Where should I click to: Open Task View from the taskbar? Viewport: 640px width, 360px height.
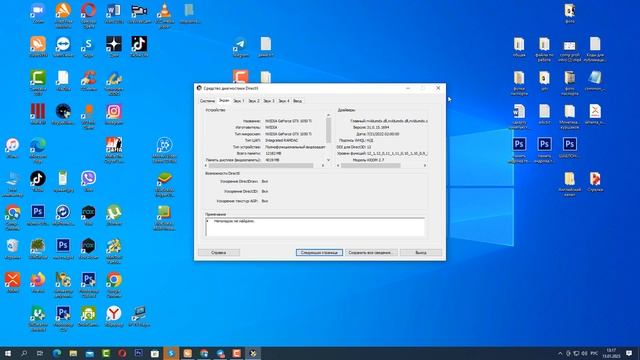click(40, 353)
